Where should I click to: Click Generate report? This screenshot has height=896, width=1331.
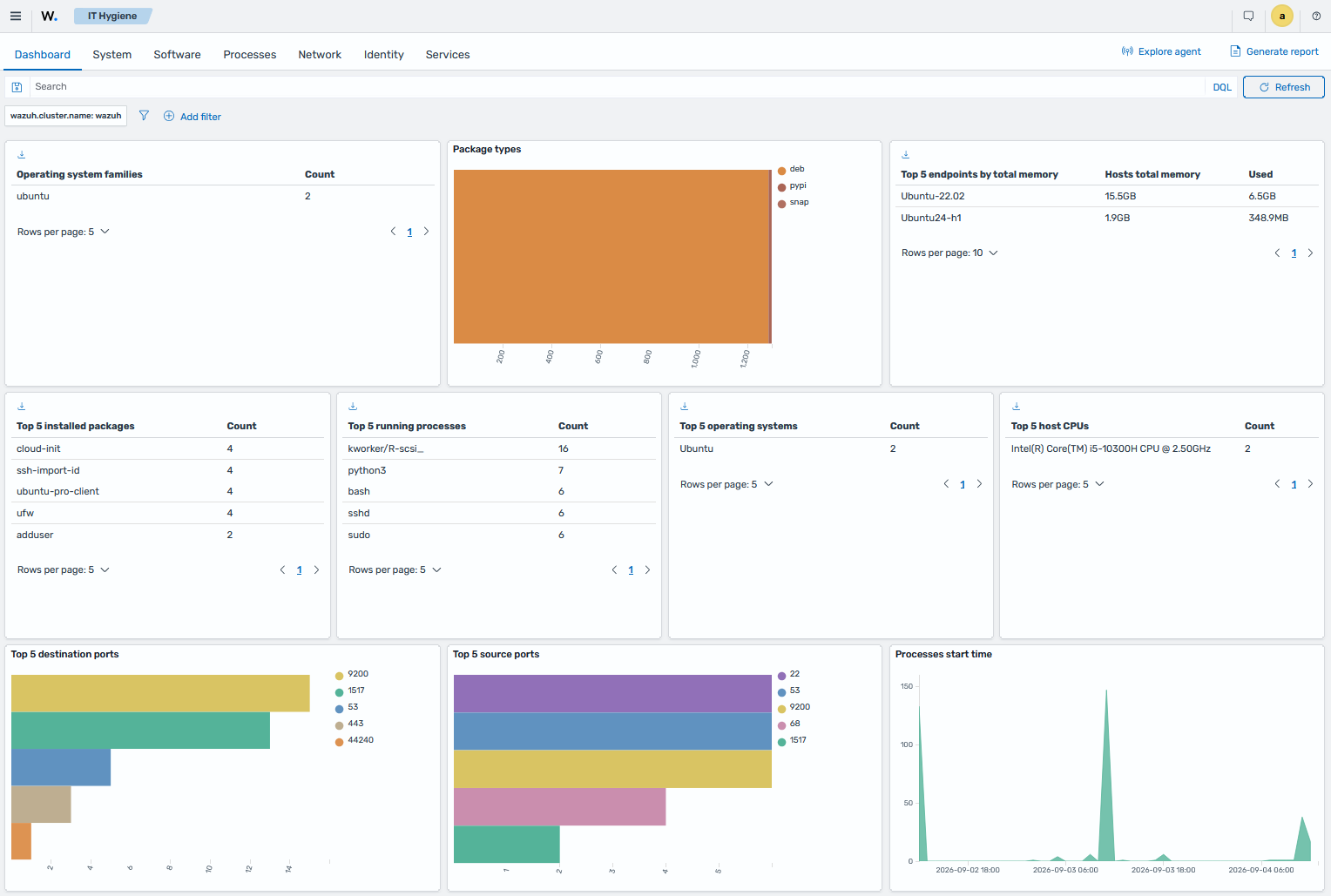pyautogui.click(x=1274, y=51)
